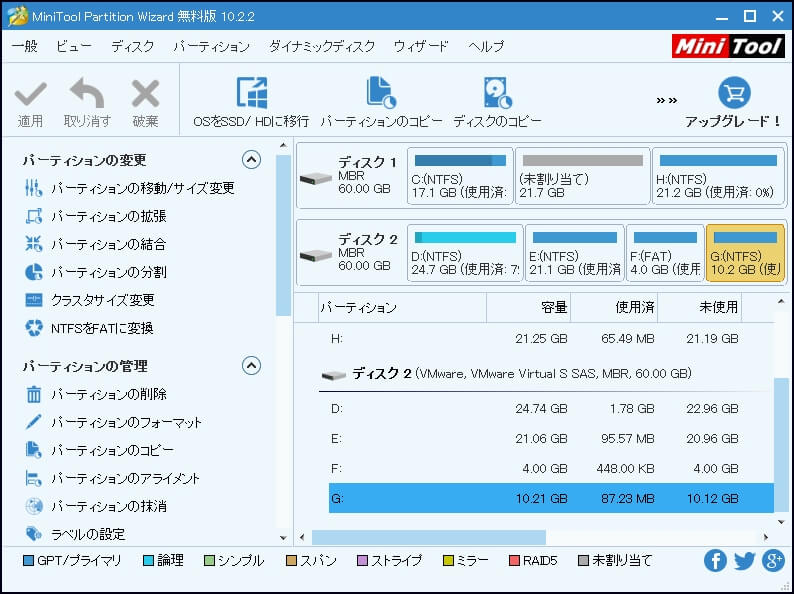Collapse the パーティションの変更 section
Image resolution: width=794 pixels, height=594 pixels.
click(x=252, y=160)
